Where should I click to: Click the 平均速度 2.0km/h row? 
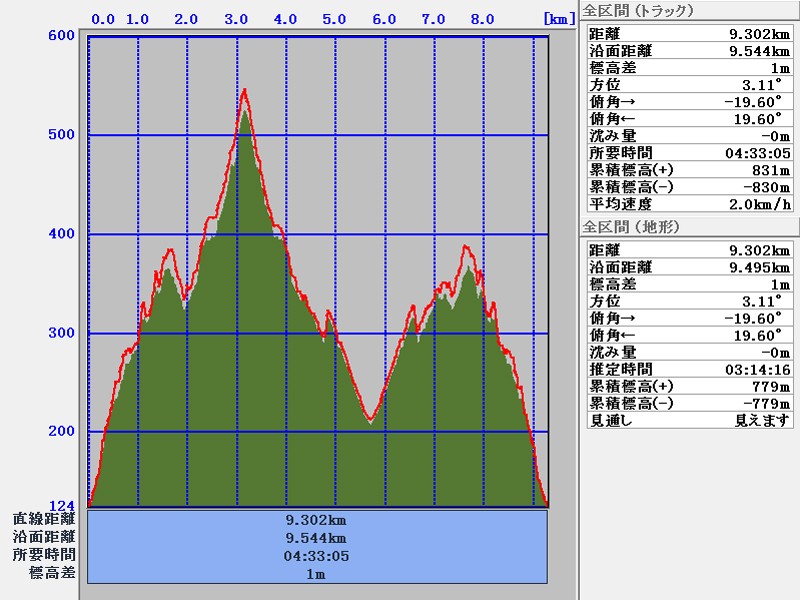tap(689, 204)
